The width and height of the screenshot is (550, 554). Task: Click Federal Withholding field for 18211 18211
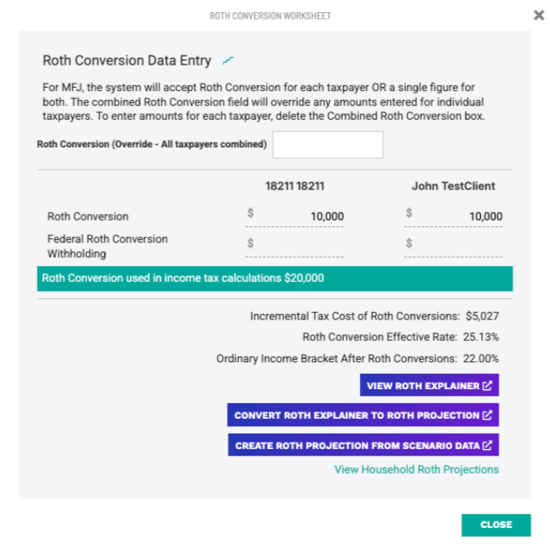(x=295, y=246)
